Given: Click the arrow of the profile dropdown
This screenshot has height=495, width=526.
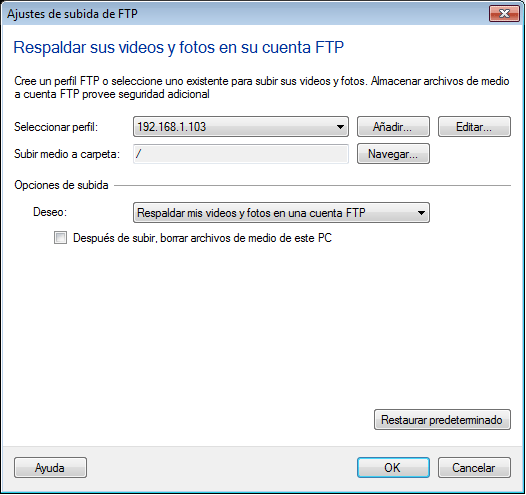Looking at the screenshot, I should tap(340, 127).
